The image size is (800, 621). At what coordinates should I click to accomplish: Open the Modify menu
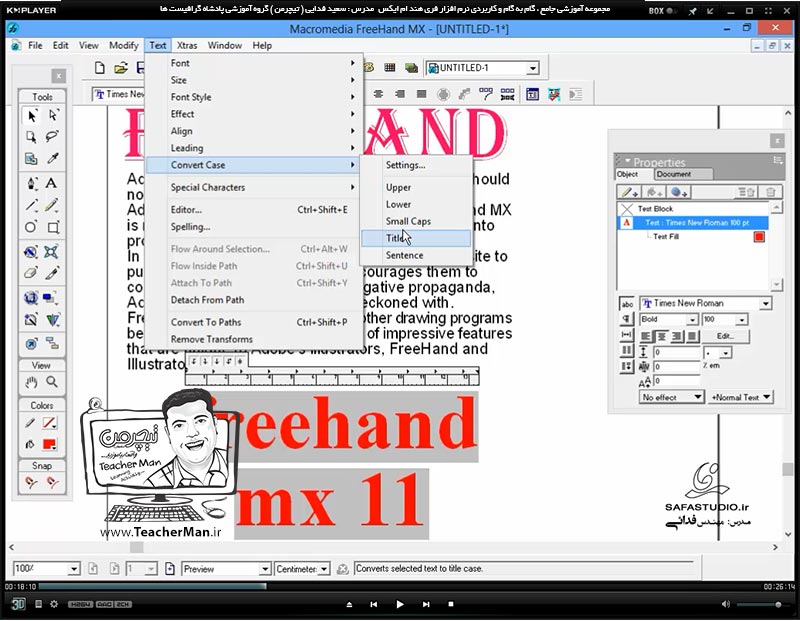point(123,45)
